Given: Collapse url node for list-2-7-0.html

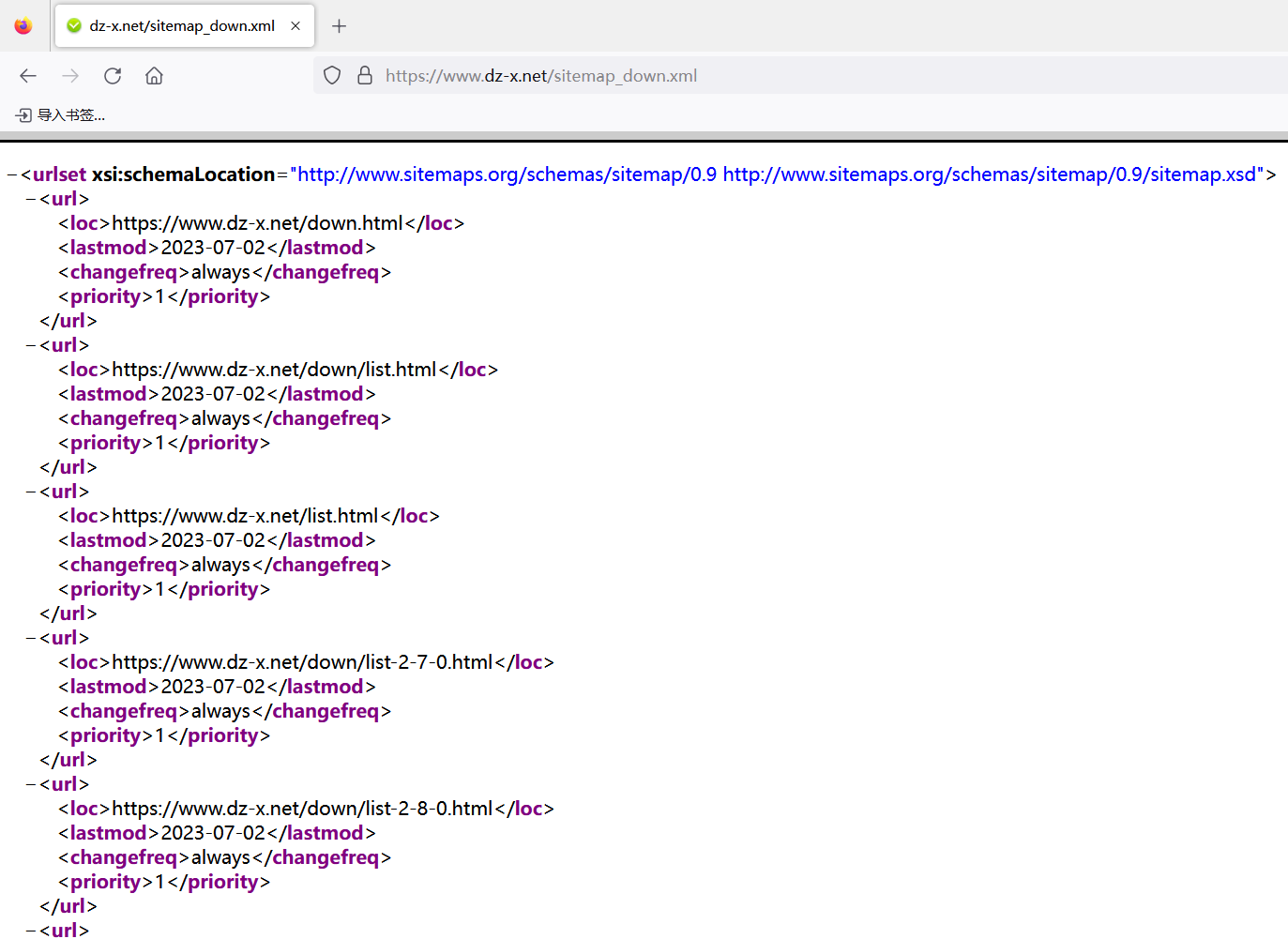Looking at the screenshot, I should click(x=31, y=638).
